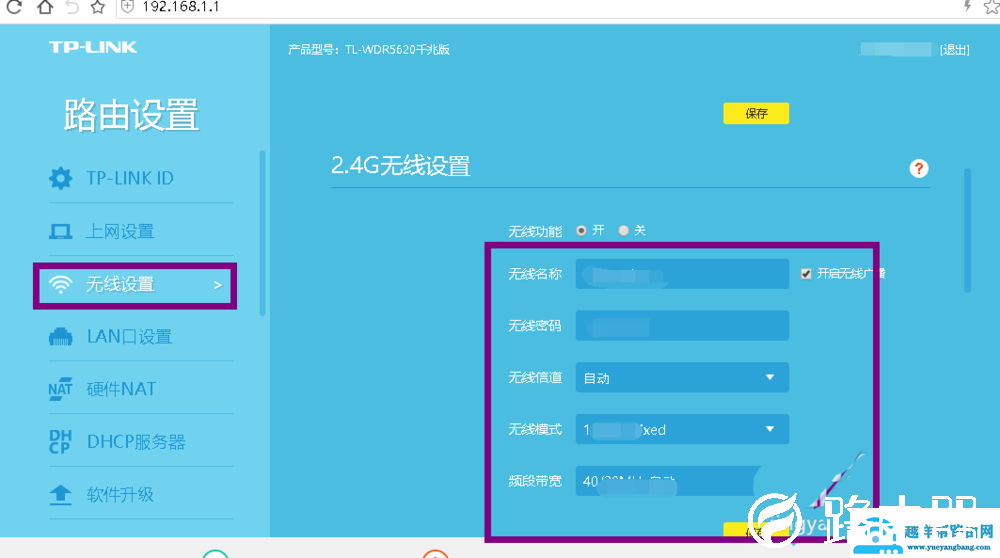Click the 无线密码 input field
Image resolution: width=1000 pixels, height=558 pixels.
pos(682,326)
